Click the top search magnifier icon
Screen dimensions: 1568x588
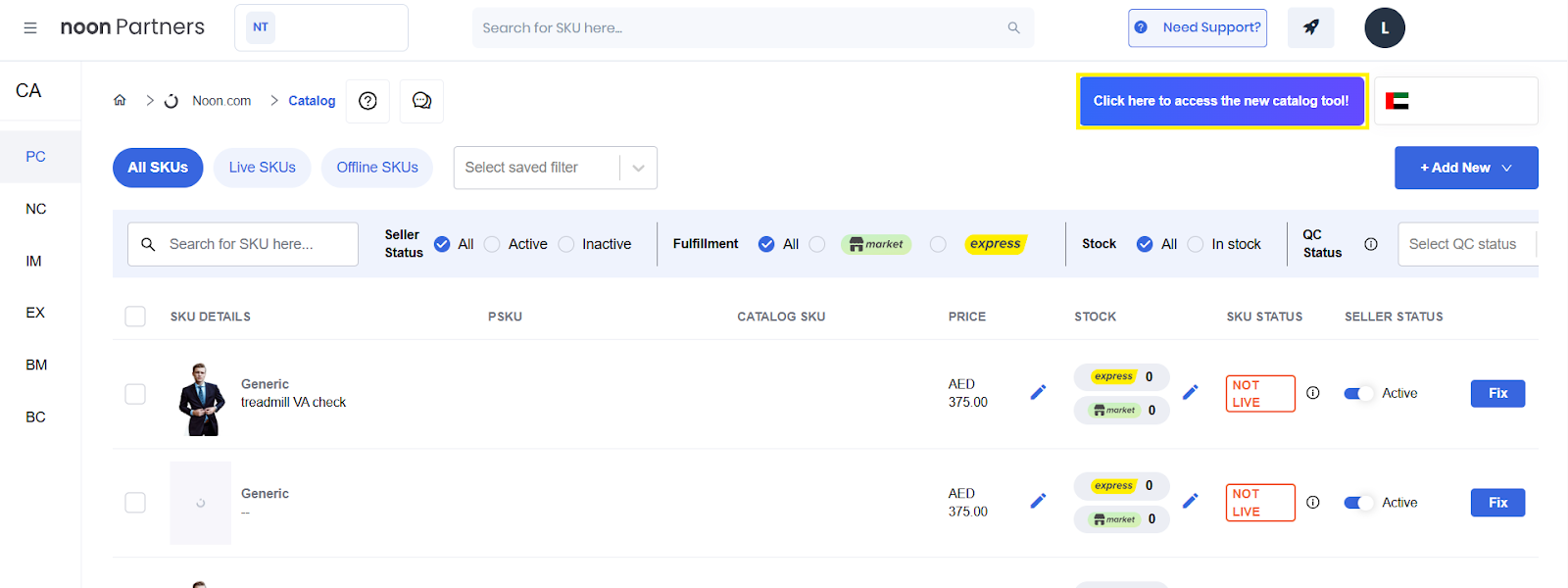click(x=1013, y=27)
